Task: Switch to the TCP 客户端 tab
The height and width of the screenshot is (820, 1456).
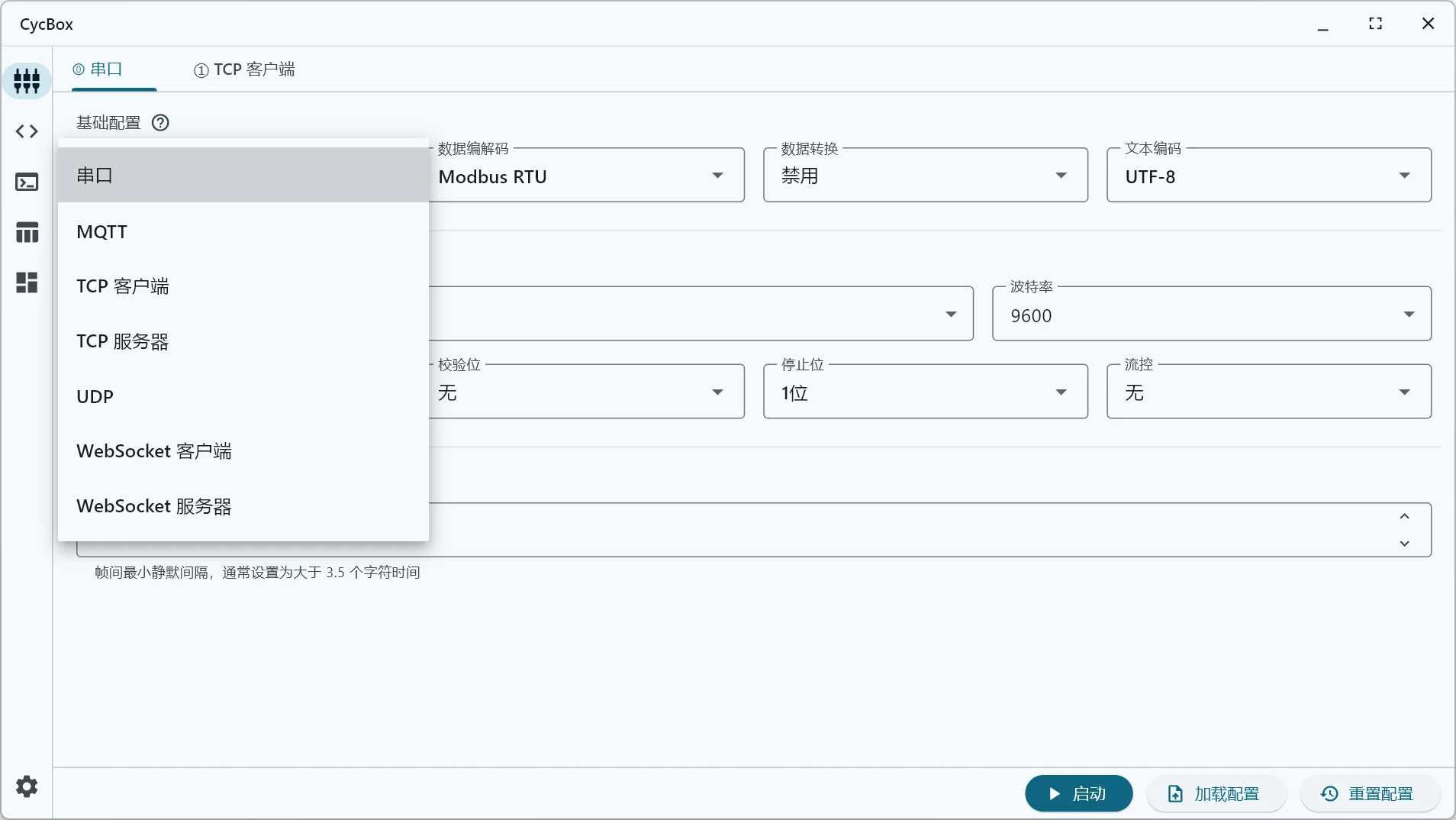Action: [x=244, y=69]
